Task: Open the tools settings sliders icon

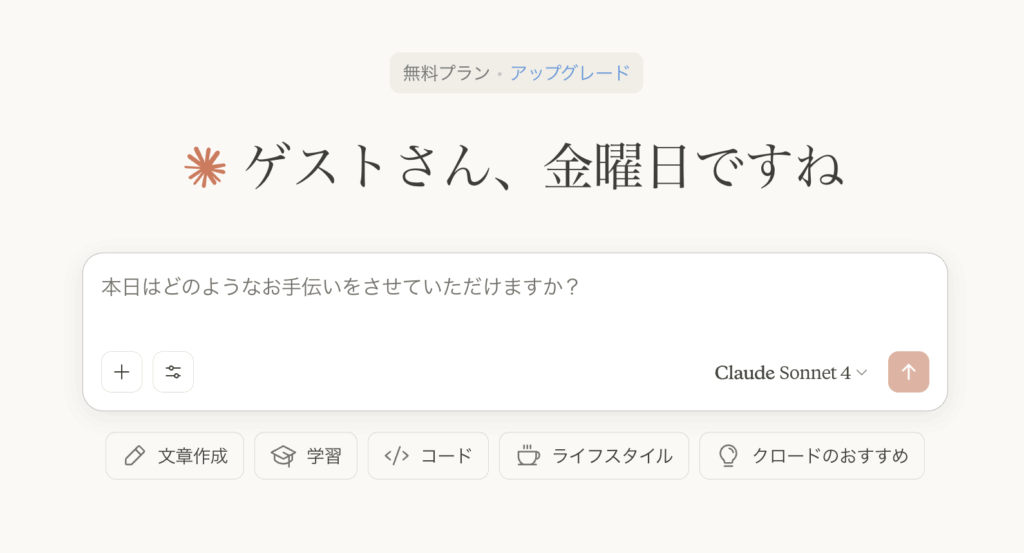Action: point(173,372)
